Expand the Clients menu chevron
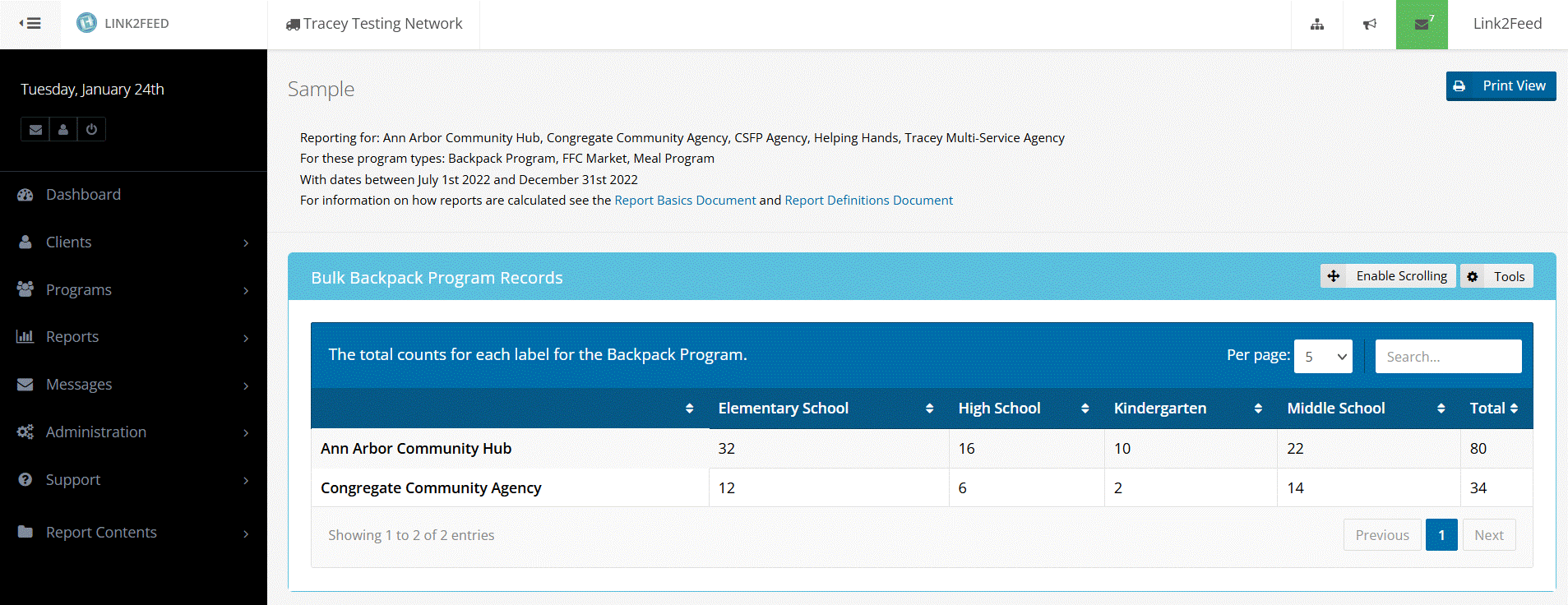The image size is (1568, 605). click(x=246, y=242)
